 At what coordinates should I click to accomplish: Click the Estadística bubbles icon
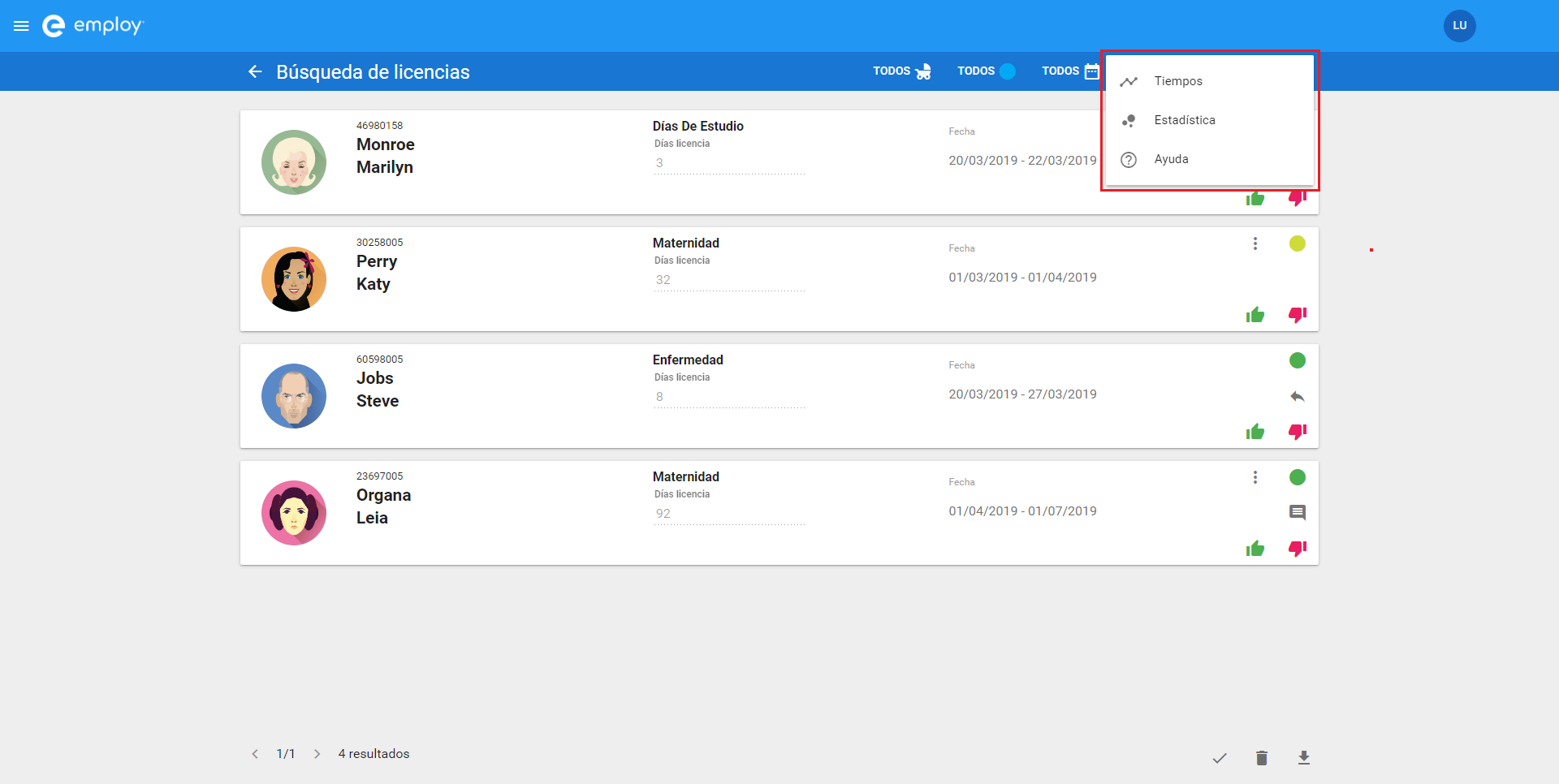click(1129, 121)
